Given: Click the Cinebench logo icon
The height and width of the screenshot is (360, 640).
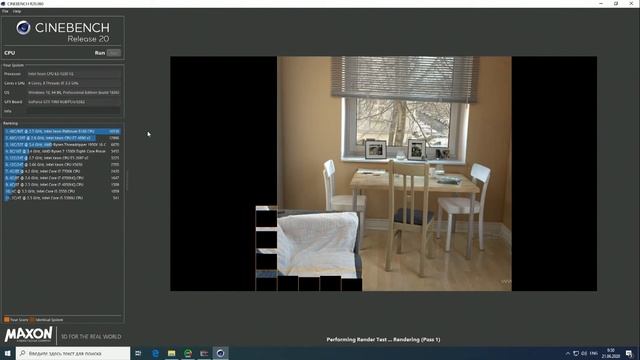Looking at the screenshot, I should coord(23,28).
